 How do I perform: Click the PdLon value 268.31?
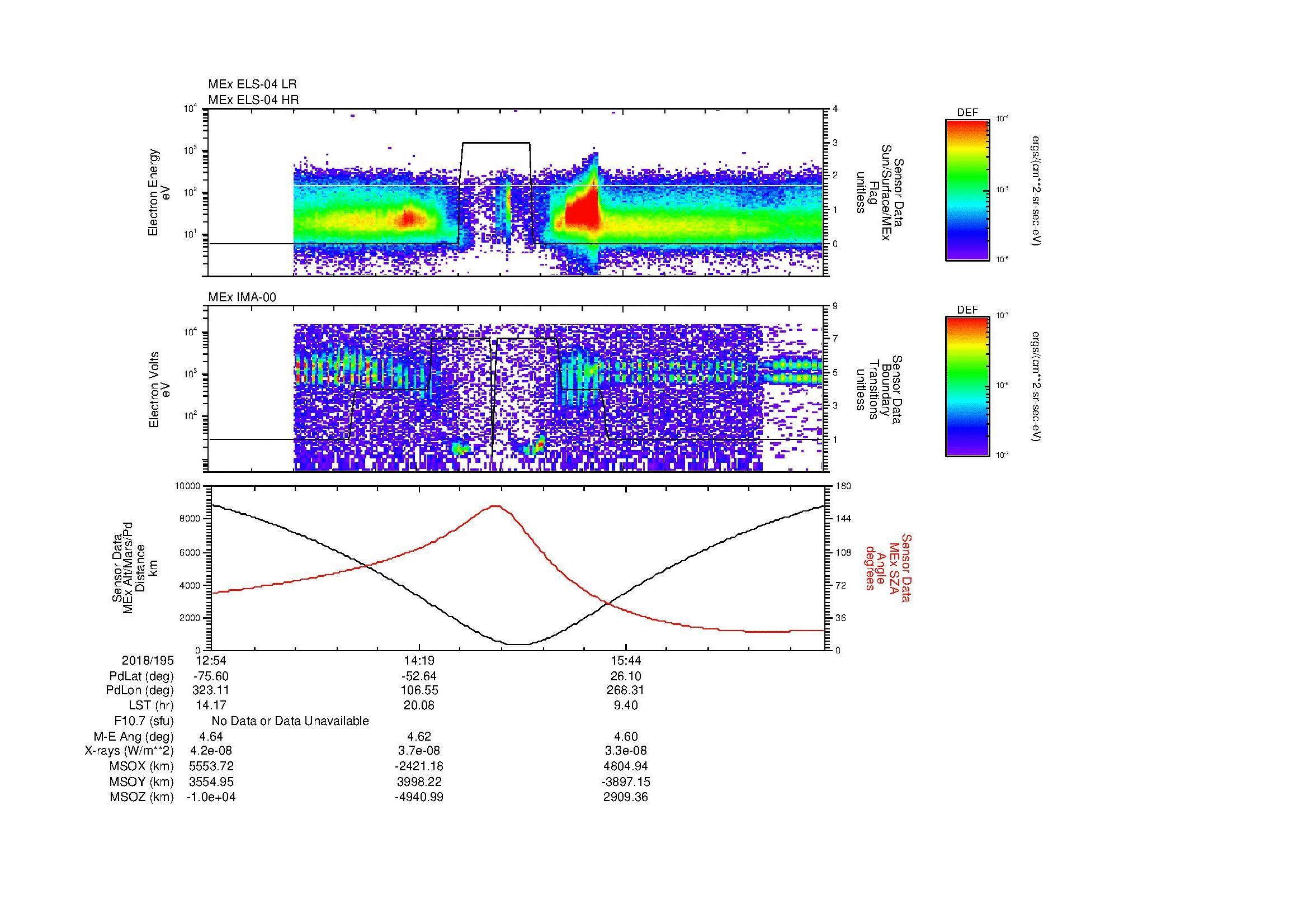pyautogui.click(x=626, y=690)
